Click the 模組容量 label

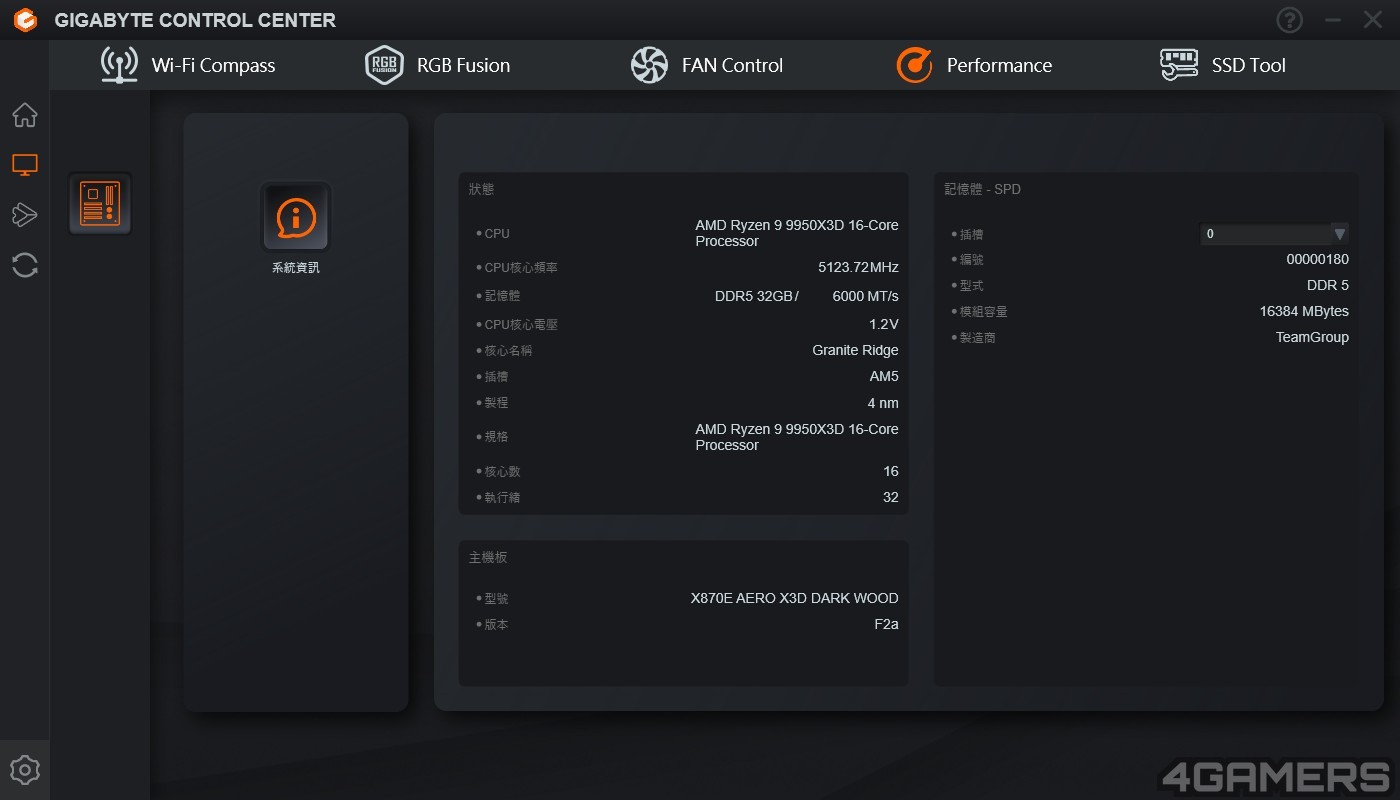(x=984, y=311)
